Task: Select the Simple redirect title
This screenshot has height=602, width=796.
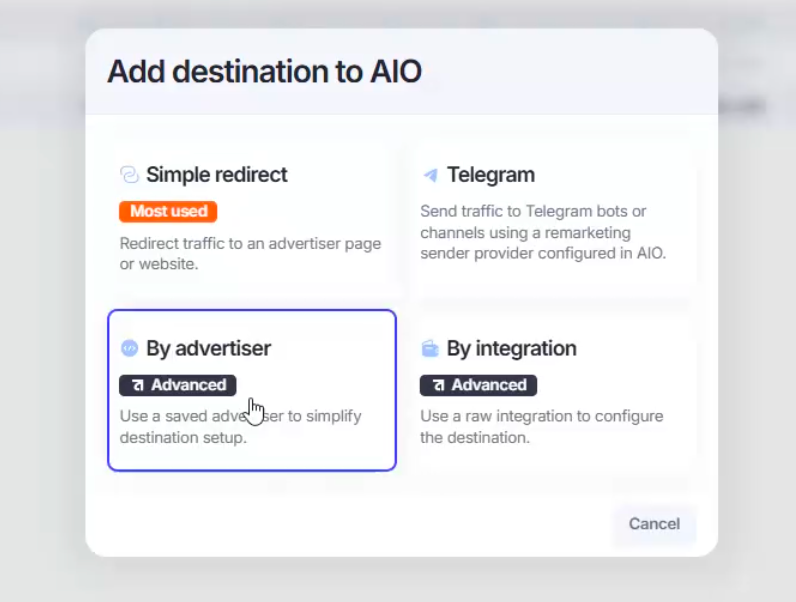Action: tap(217, 175)
